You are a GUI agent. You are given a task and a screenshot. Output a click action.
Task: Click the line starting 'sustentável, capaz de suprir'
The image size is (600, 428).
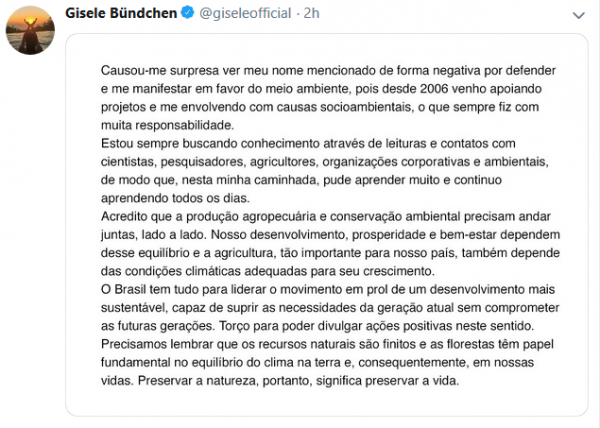(x=331, y=307)
